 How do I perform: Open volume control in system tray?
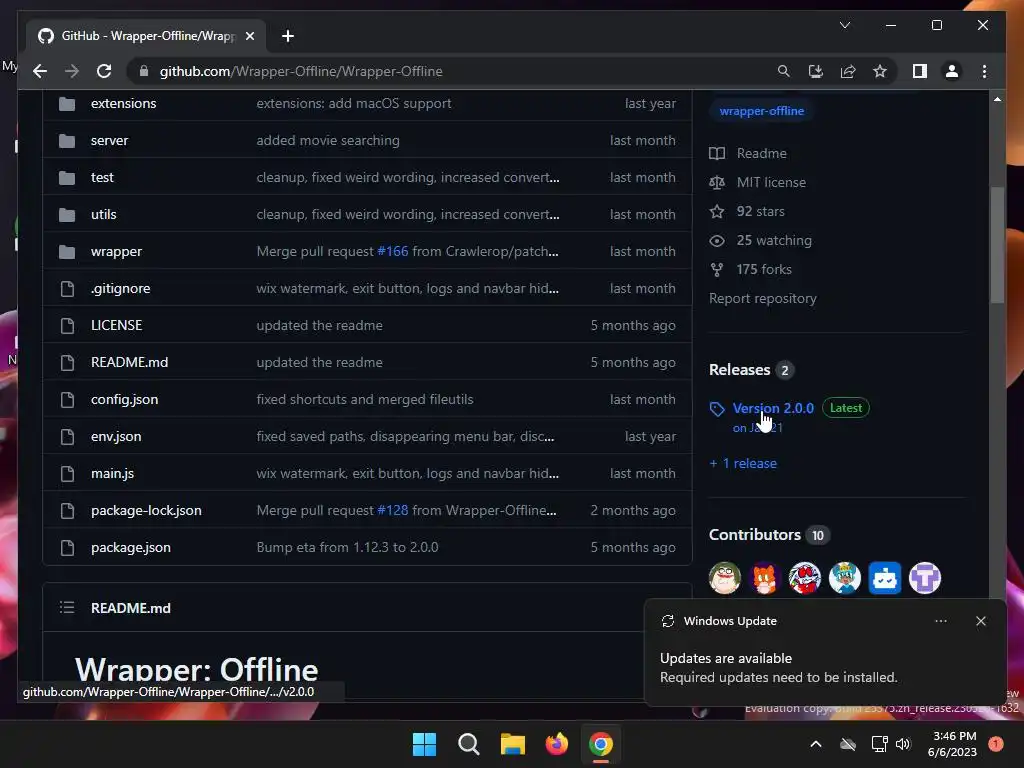(903, 744)
